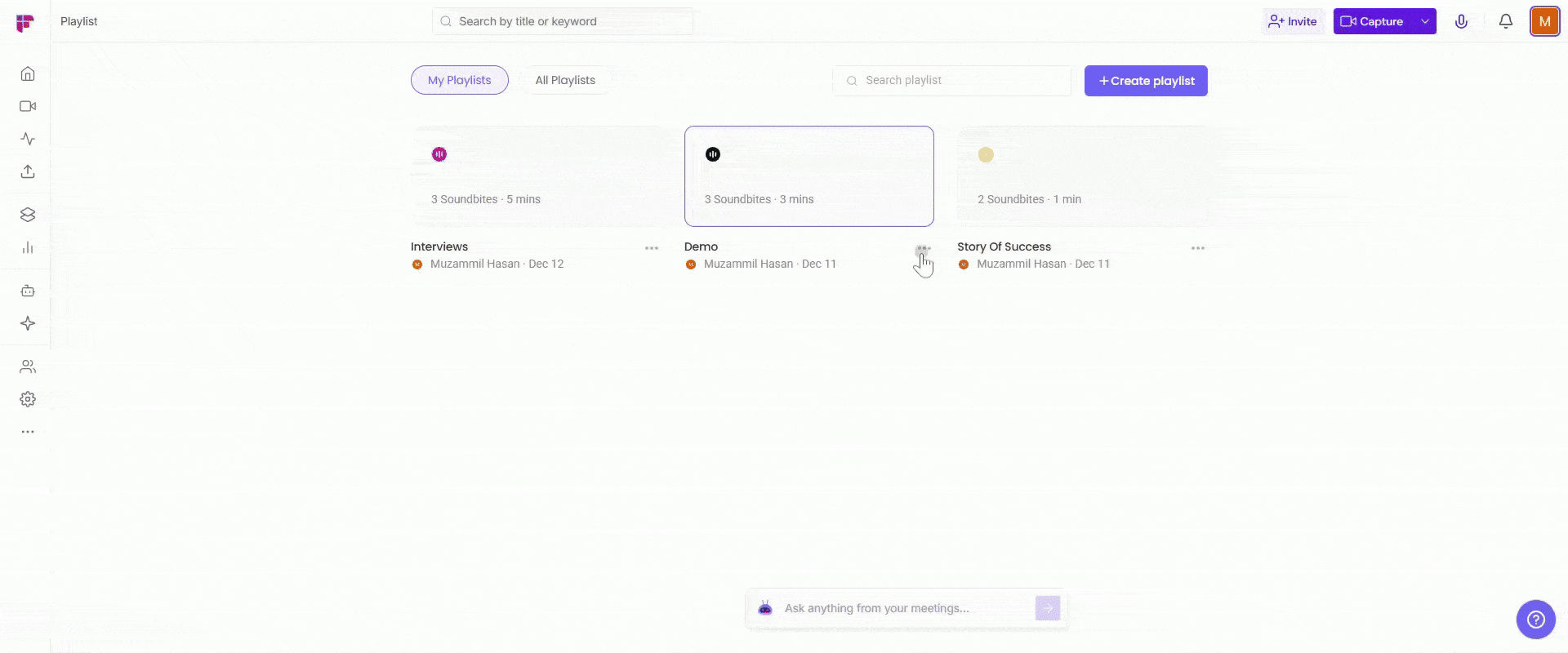This screenshot has width=1568, height=653.
Task: Open the Interviews playlist title
Action: (x=439, y=247)
